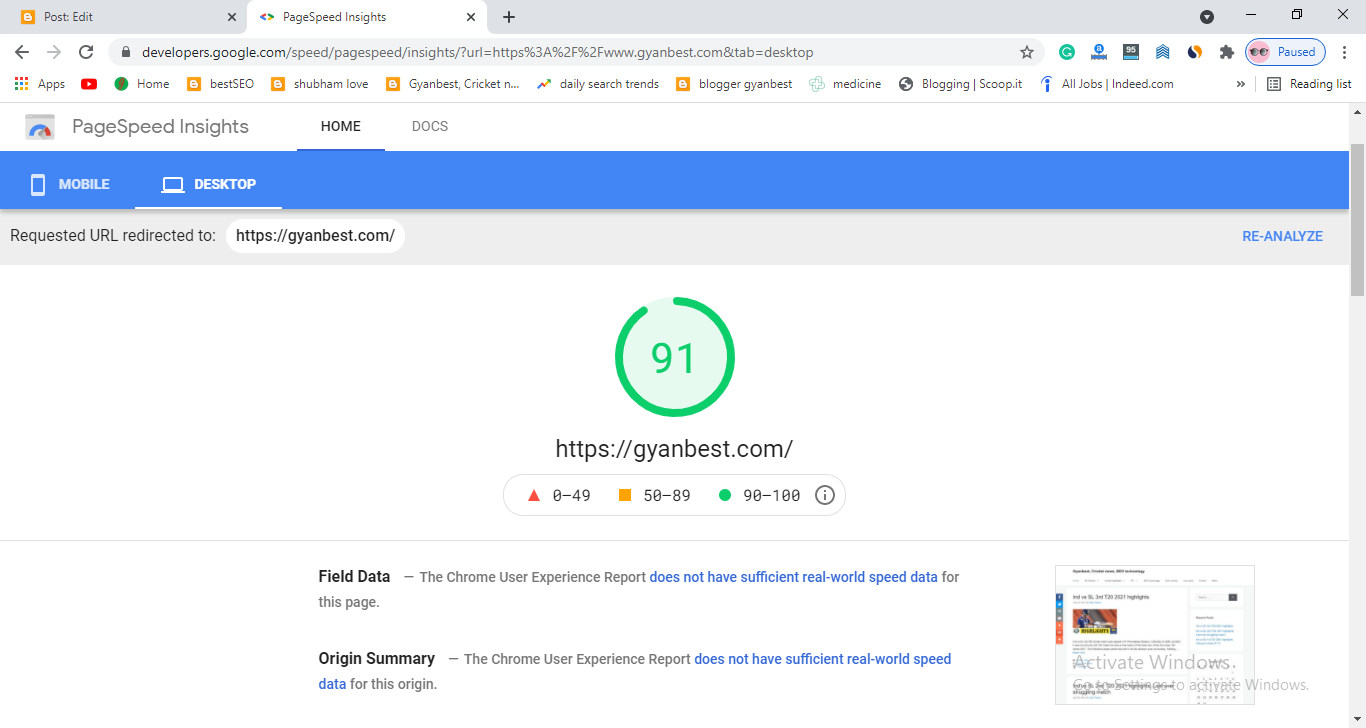Image resolution: width=1366 pixels, height=728 pixels.
Task: Click the orange square 50–89 legend
Action: pos(655,495)
